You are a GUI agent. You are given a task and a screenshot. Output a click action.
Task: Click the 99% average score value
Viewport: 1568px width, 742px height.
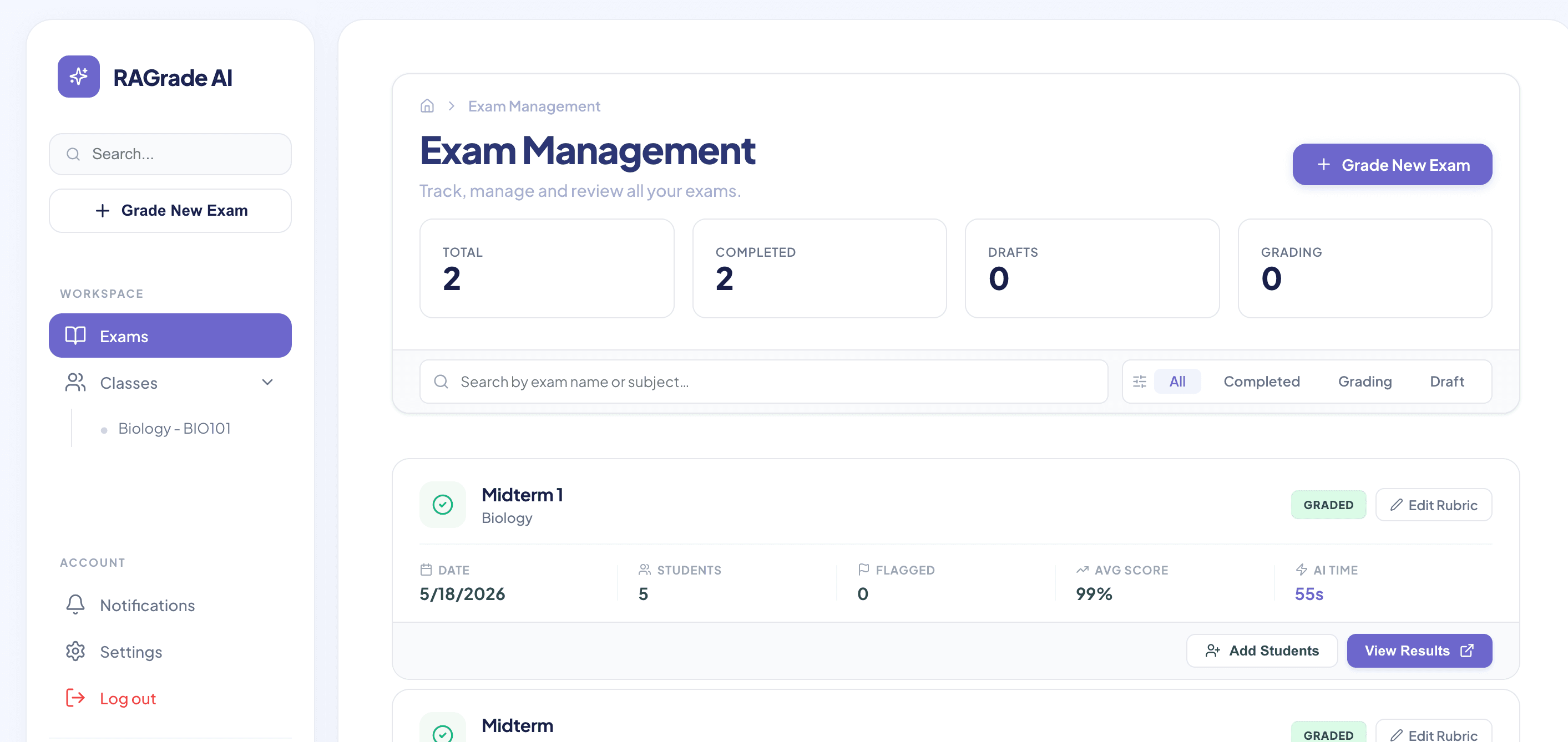click(x=1094, y=593)
